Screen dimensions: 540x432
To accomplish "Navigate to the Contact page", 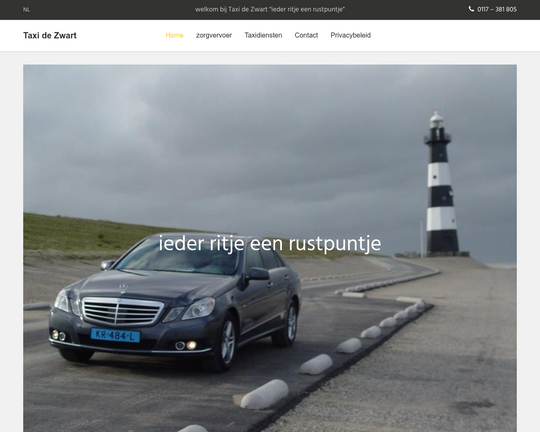I will [x=306, y=35].
